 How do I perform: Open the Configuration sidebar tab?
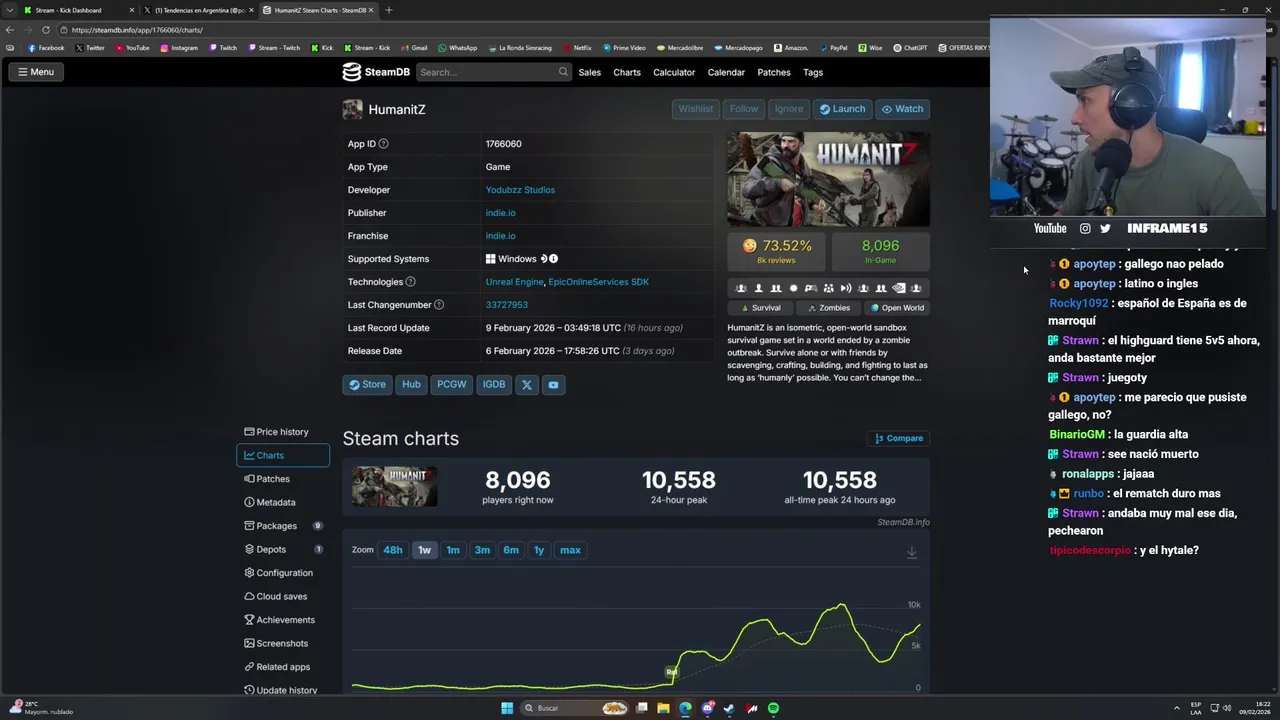click(283, 573)
